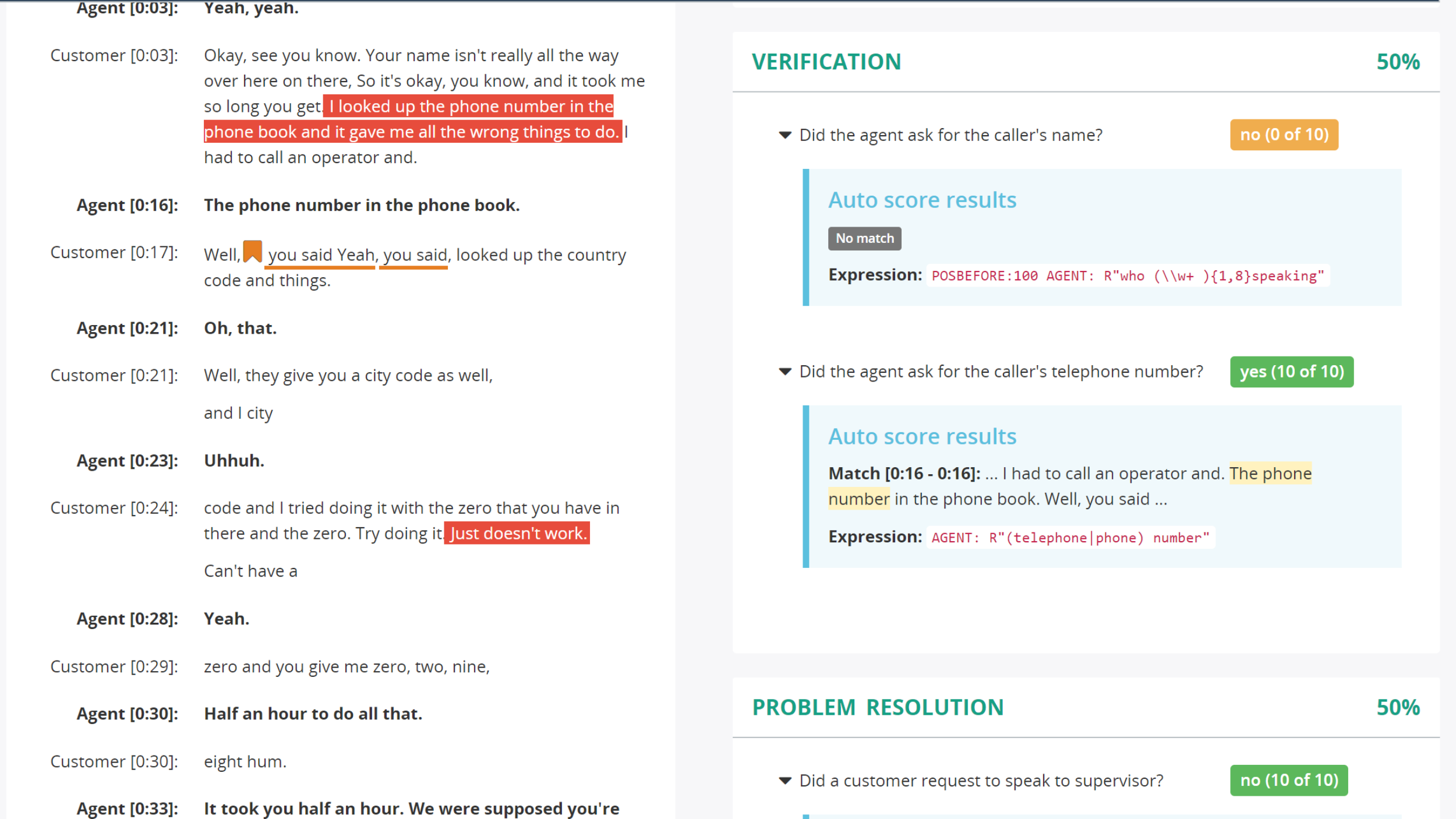The height and width of the screenshot is (819, 1456).
Task: Click the 'yes (10 of 10)' score badge
Action: coord(1291,372)
